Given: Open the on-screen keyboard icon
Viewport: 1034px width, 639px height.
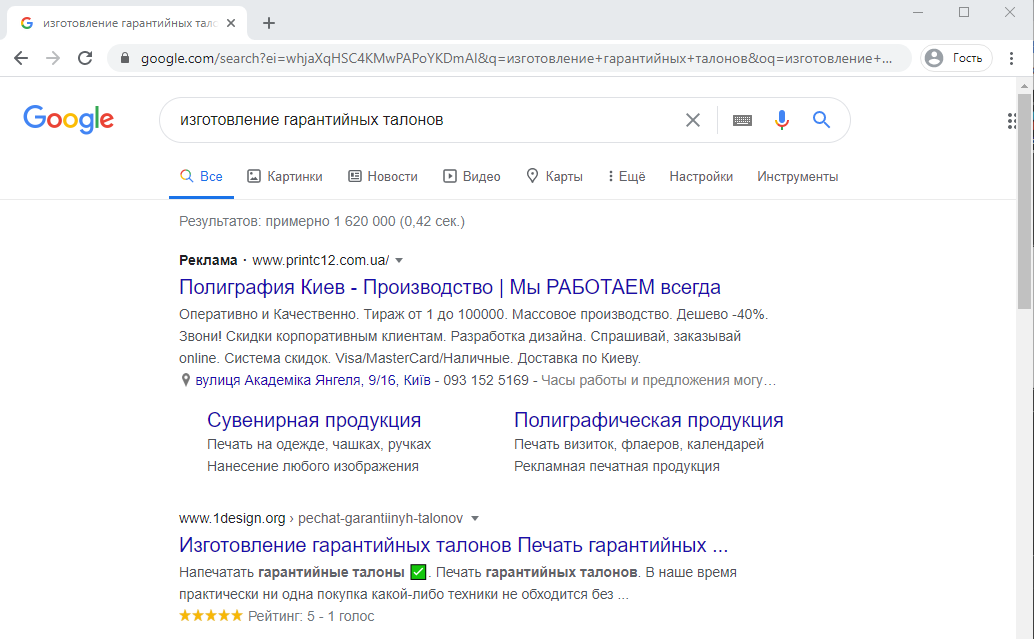Looking at the screenshot, I should click(742, 120).
